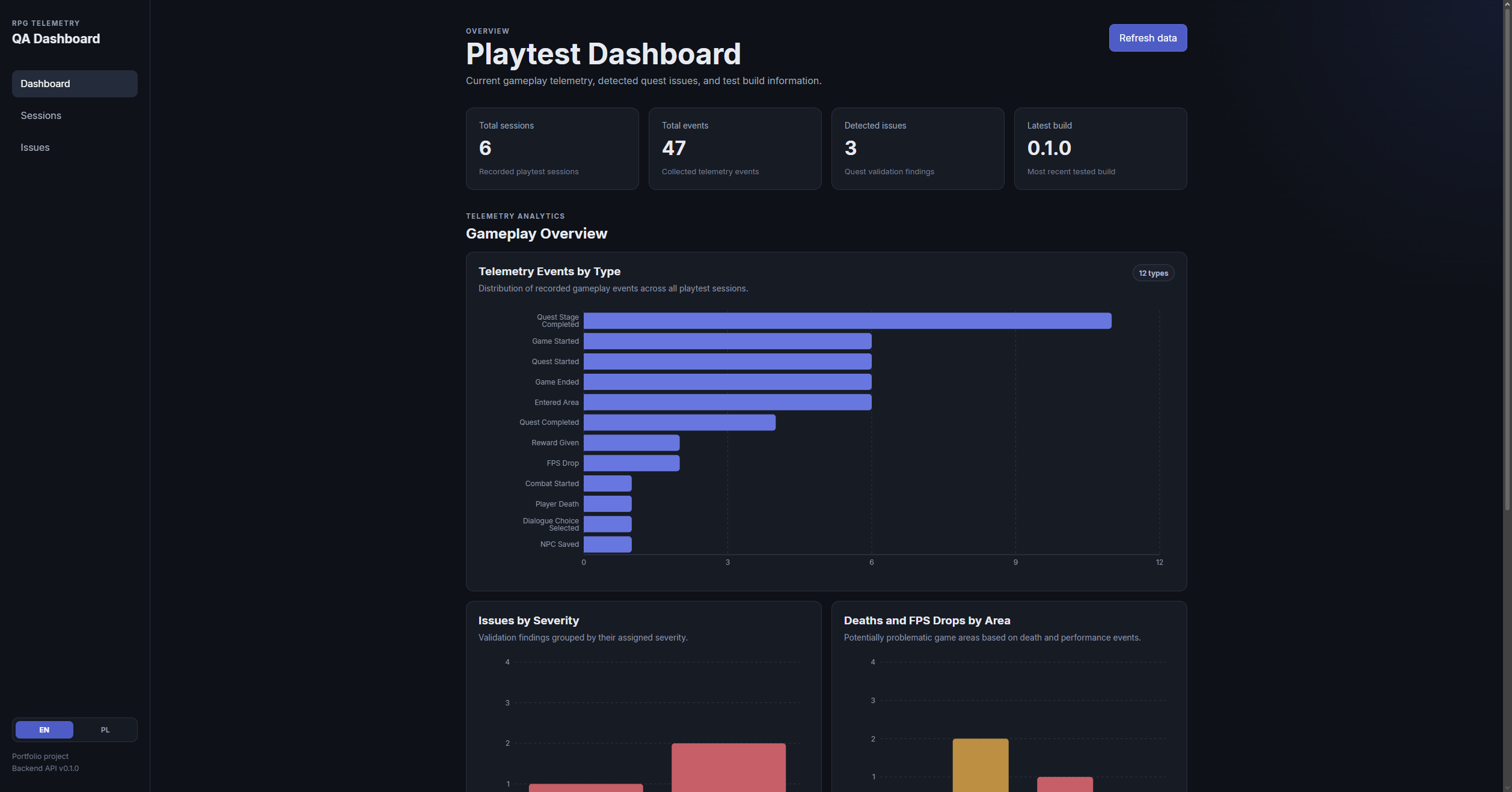Click the Quest Stage Completed bar
This screenshot has height=792, width=1512.
coord(847,321)
